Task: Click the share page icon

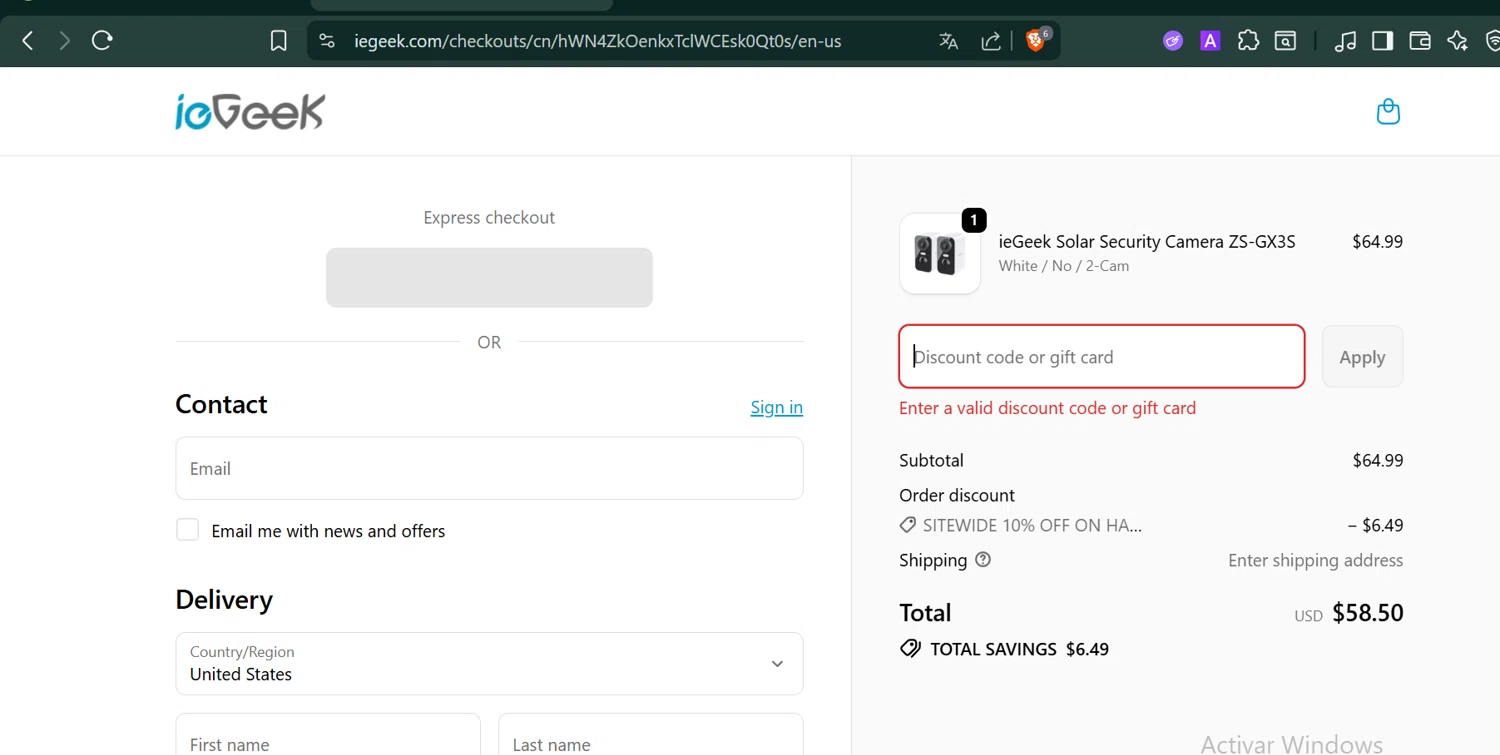Action: point(991,41)
